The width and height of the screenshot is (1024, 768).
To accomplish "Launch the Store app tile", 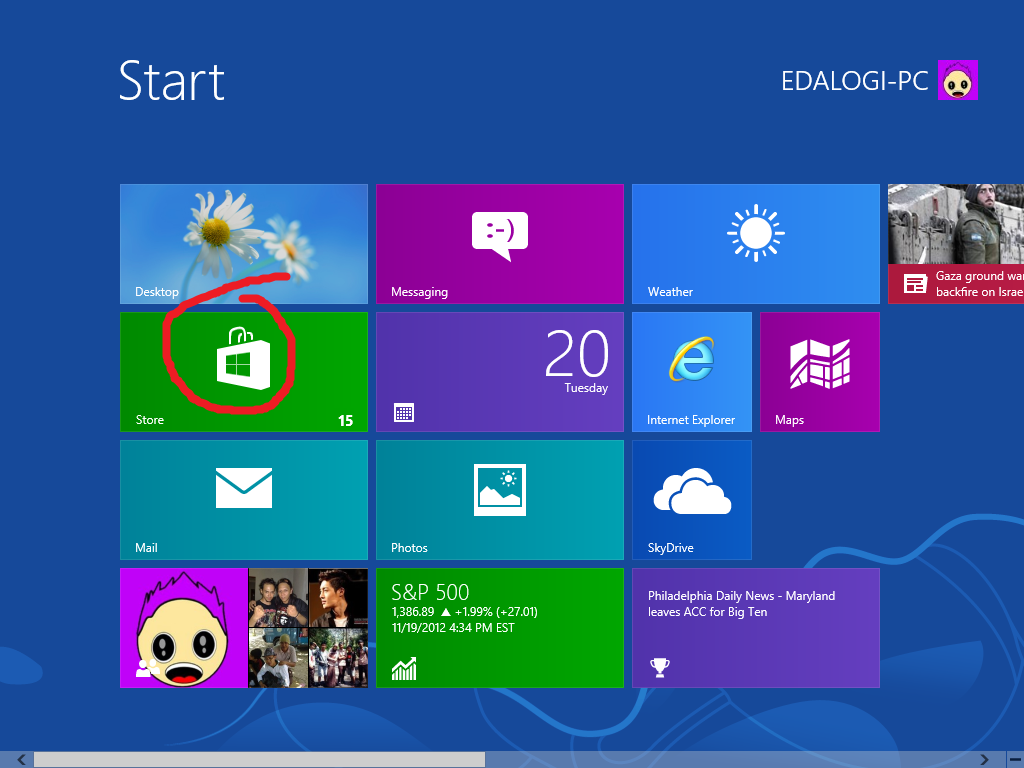I will click(244, 372).
